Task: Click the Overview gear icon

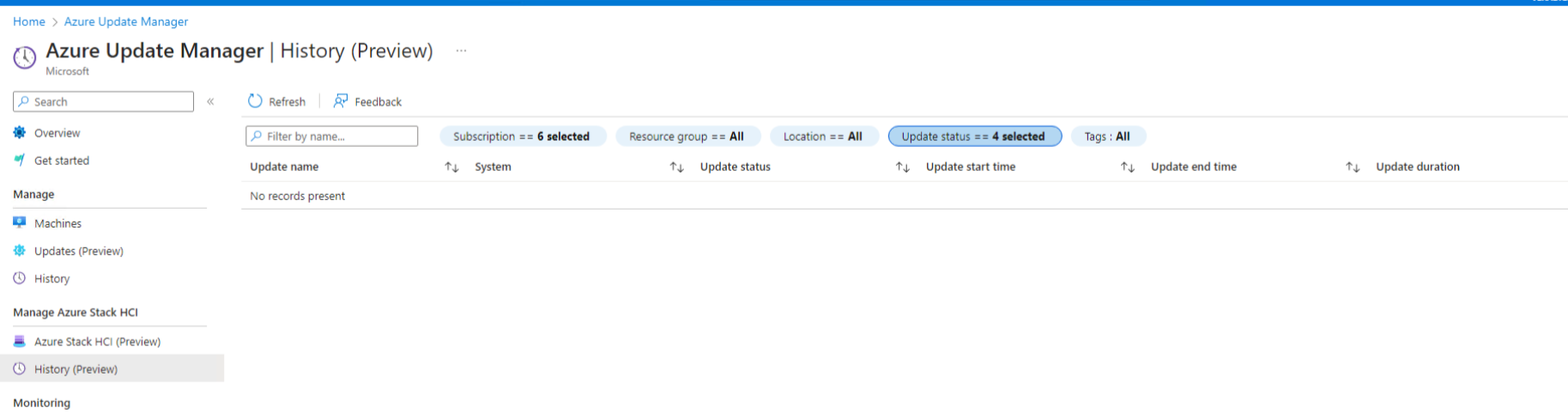Action: (x=20, y=132)
